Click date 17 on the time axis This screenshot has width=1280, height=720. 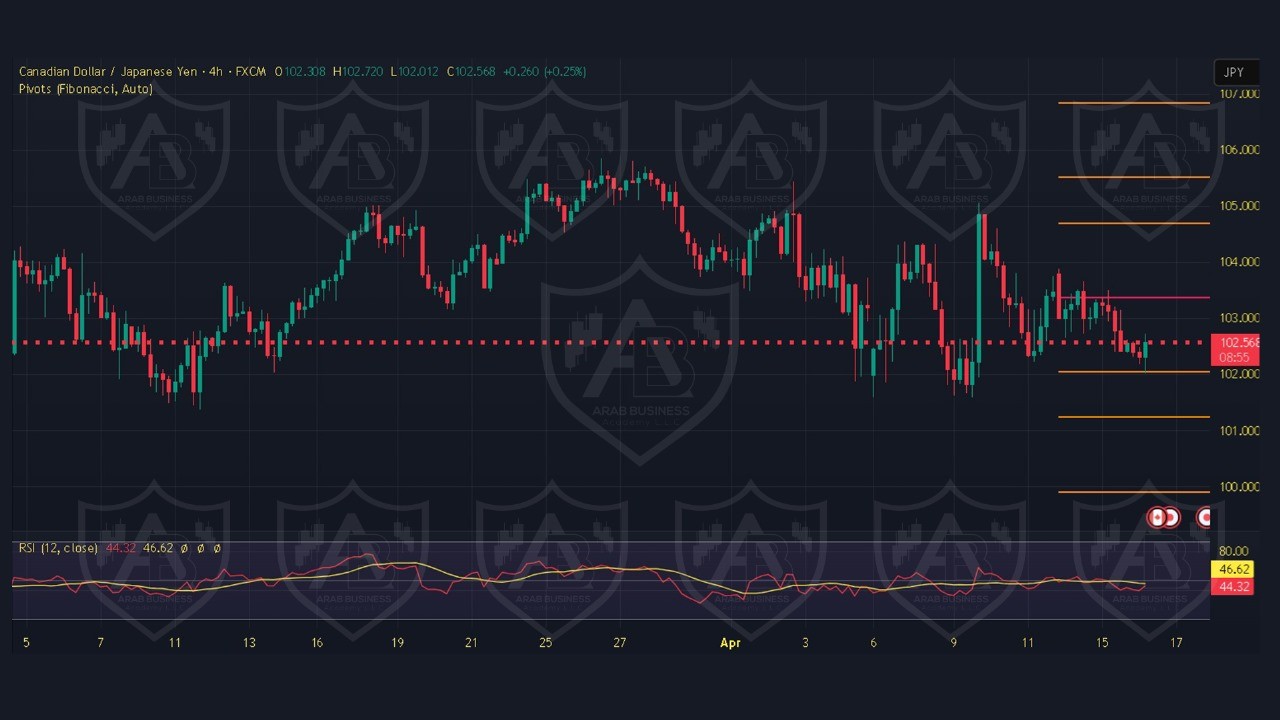pos(1176,643)
